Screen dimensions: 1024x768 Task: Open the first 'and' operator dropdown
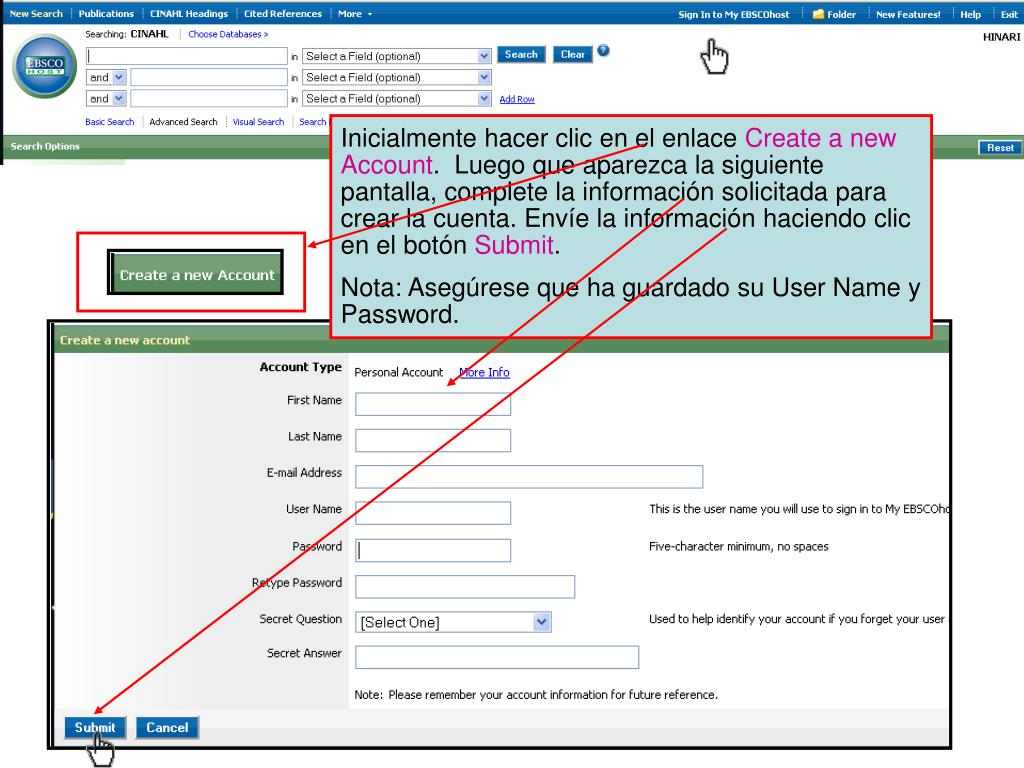click(106, 78)
